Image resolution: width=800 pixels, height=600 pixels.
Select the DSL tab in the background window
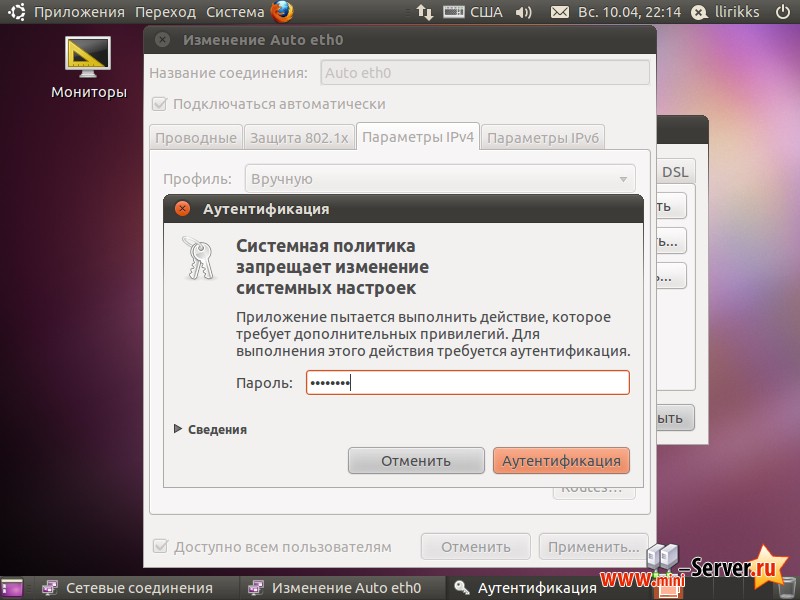(675, 171)
